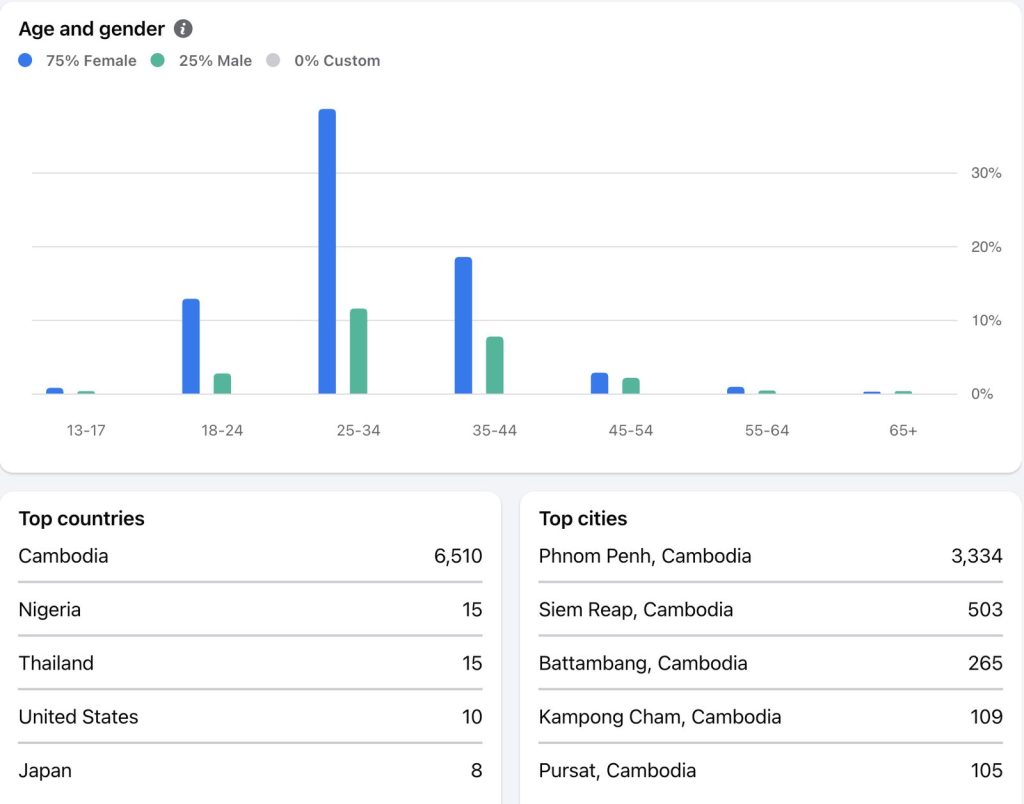
Task: Click the '18-24' axis label
Action: point(222,430)
